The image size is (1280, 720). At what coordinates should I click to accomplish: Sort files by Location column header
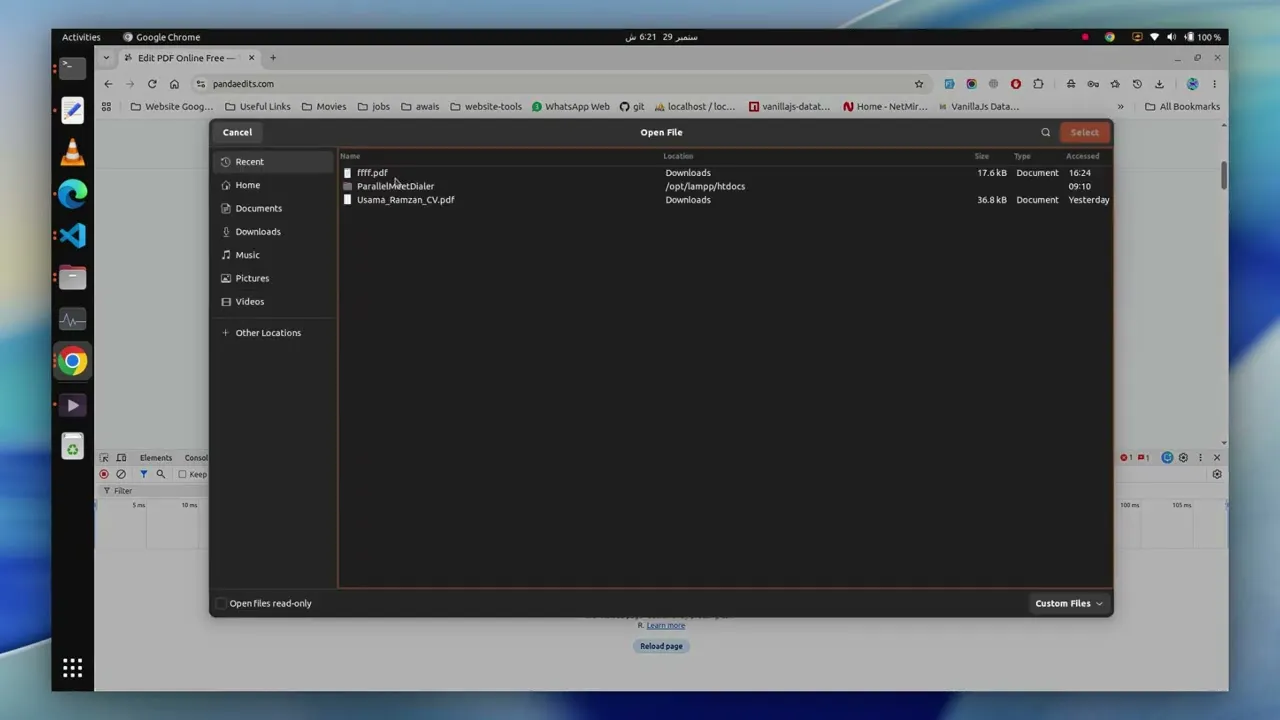click(678, 156)
